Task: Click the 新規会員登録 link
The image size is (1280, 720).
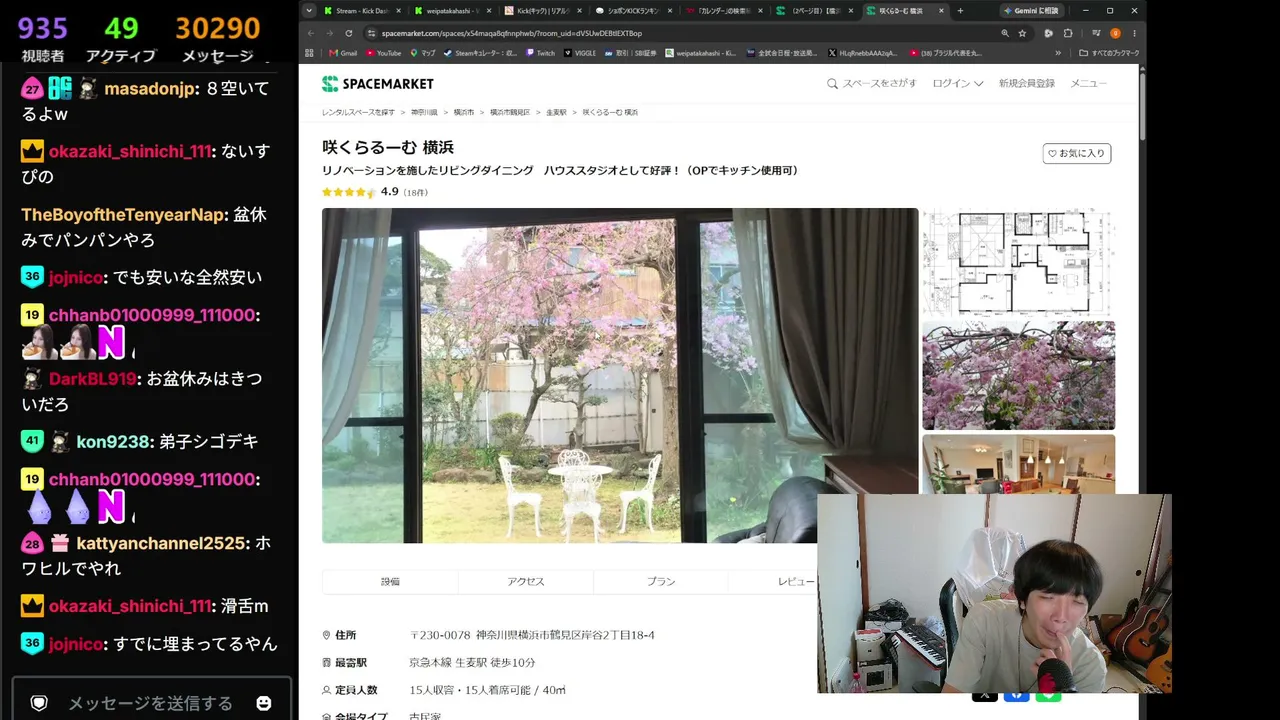Action: (1026, 84)
